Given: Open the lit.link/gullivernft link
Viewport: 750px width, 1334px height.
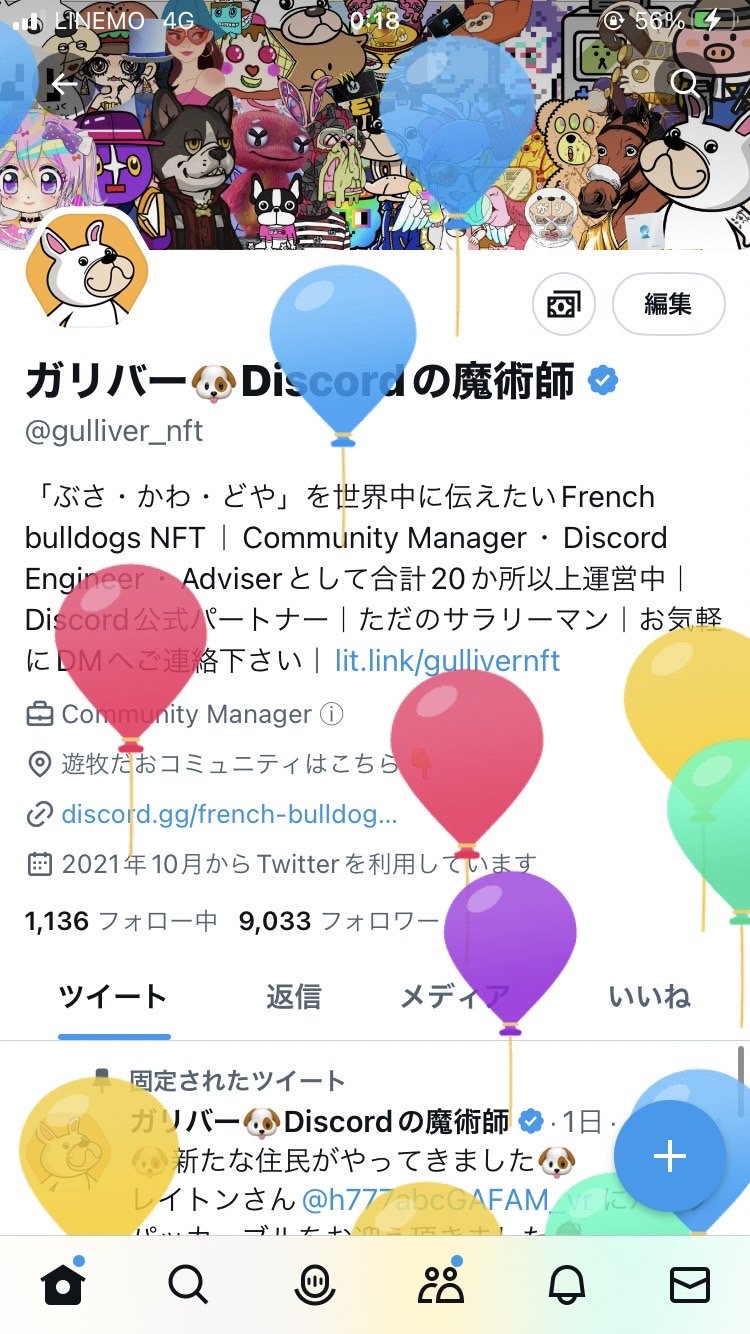Looking at the screenshot, I should click(x=447, y=661).
